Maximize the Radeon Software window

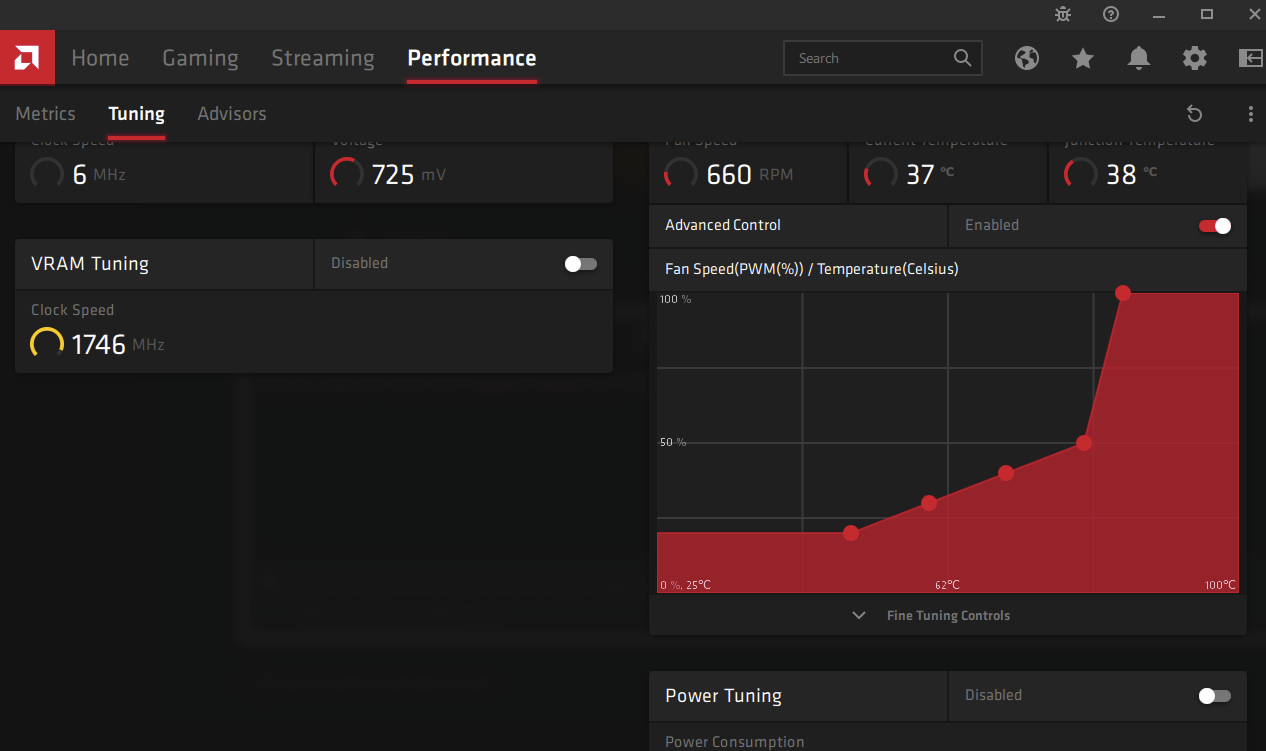[x=1207, y=14]
